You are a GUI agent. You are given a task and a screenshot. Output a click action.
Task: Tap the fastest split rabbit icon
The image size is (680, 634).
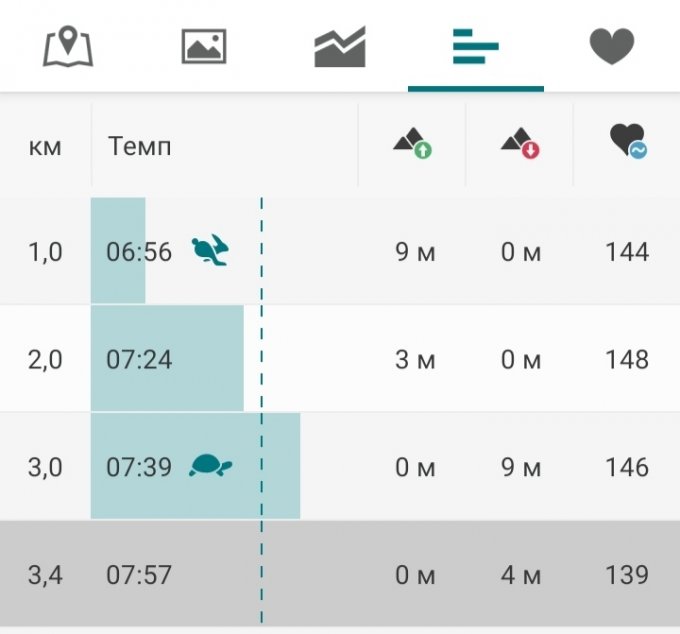[x=210, y=251]
